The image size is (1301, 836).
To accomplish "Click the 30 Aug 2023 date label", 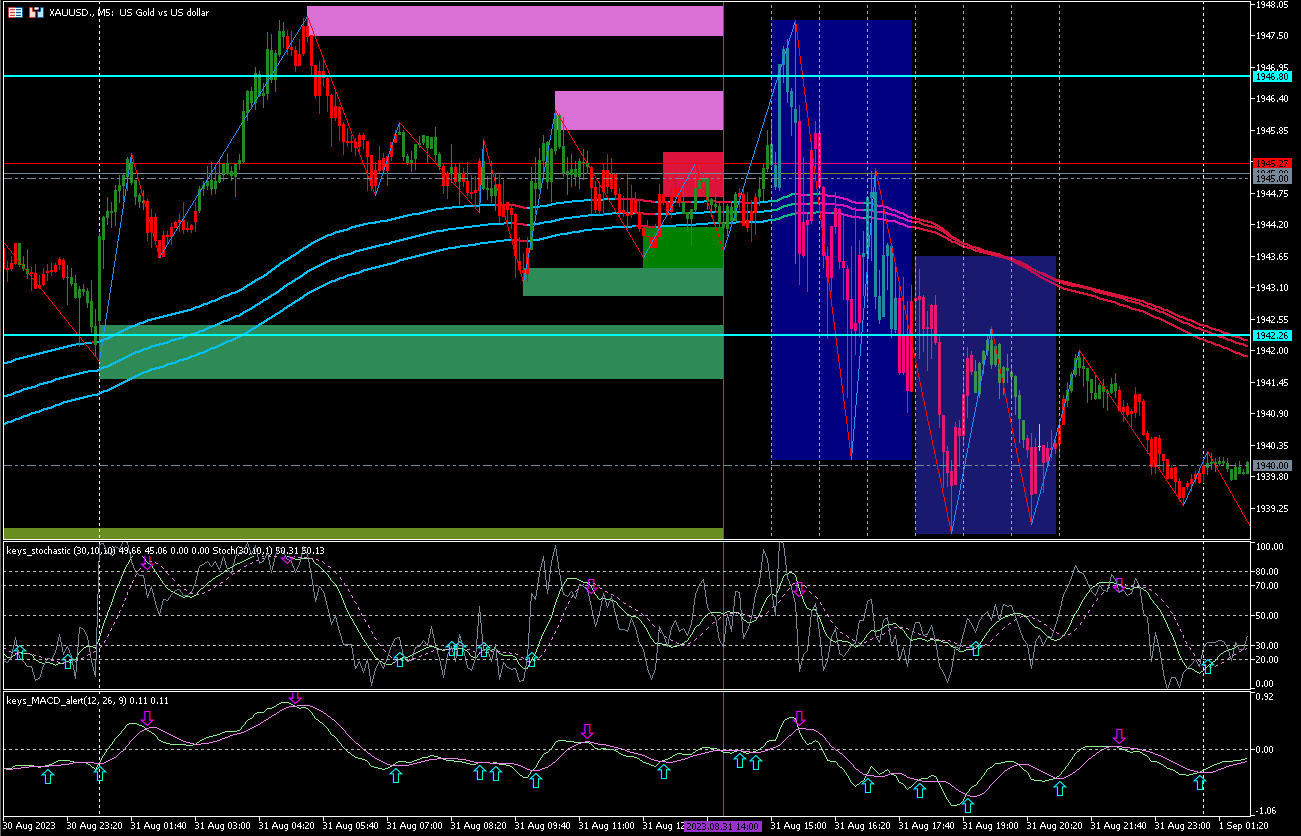I will coord(31,827).
